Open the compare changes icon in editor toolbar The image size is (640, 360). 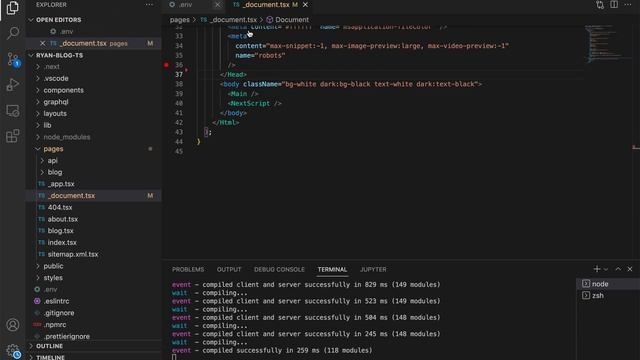tap(600, 5)
